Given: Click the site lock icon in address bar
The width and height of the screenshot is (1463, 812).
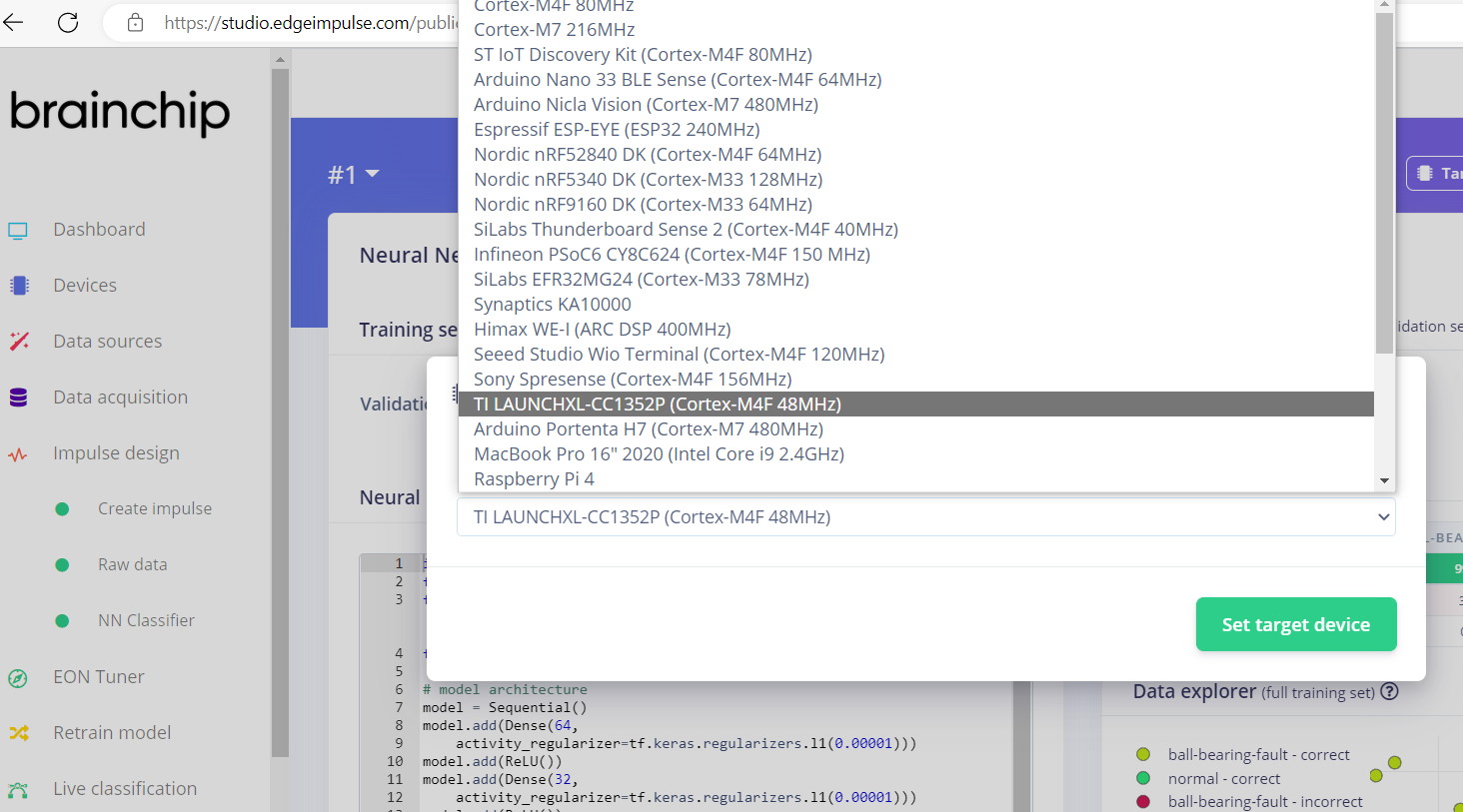Looking at the screenshot, I should tap(136, 22).
